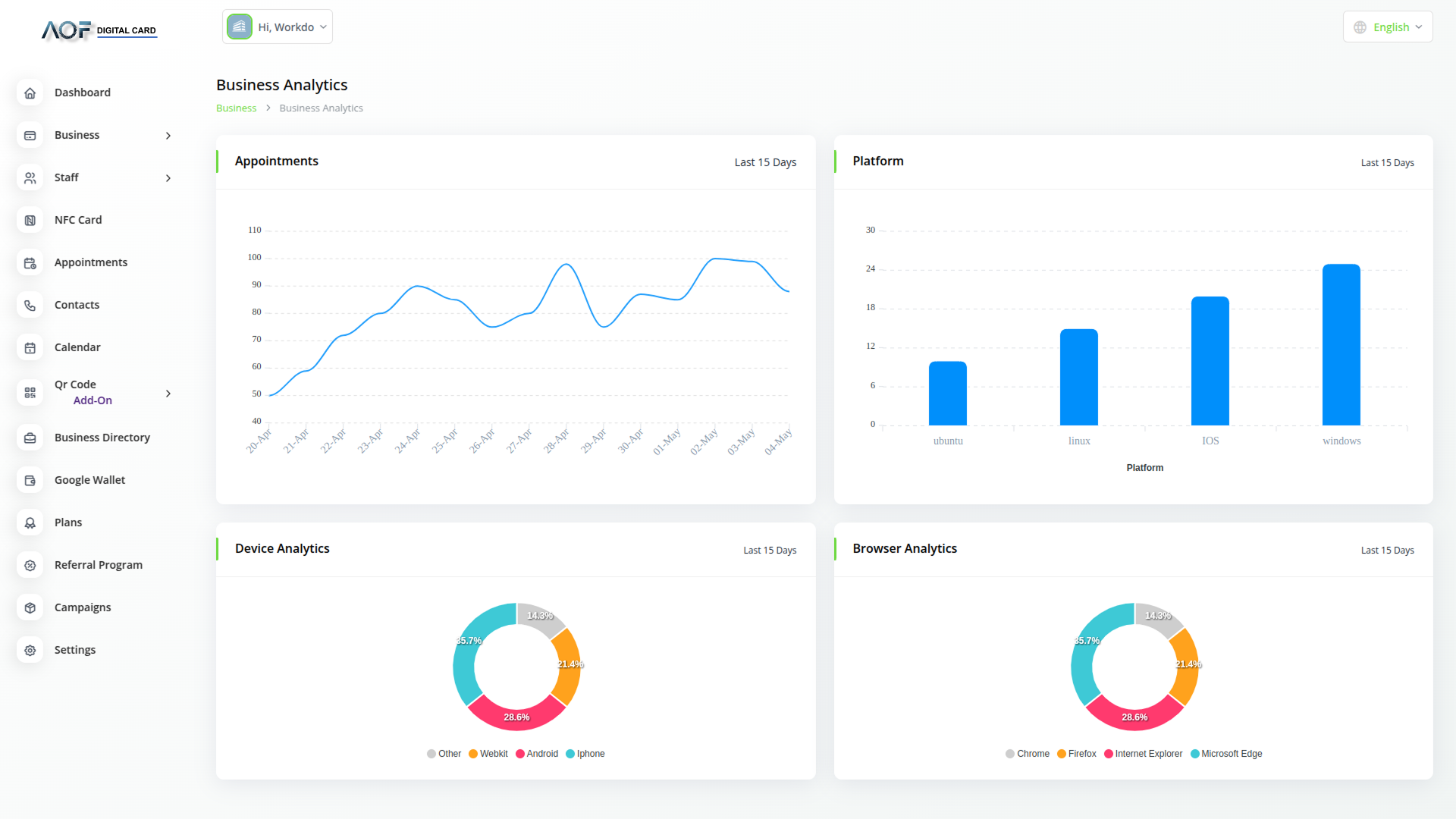1456x819 pixels.
Task: Click the windows bar in Platform chart
Action: pyautogui.click(x=1341, y=345)
